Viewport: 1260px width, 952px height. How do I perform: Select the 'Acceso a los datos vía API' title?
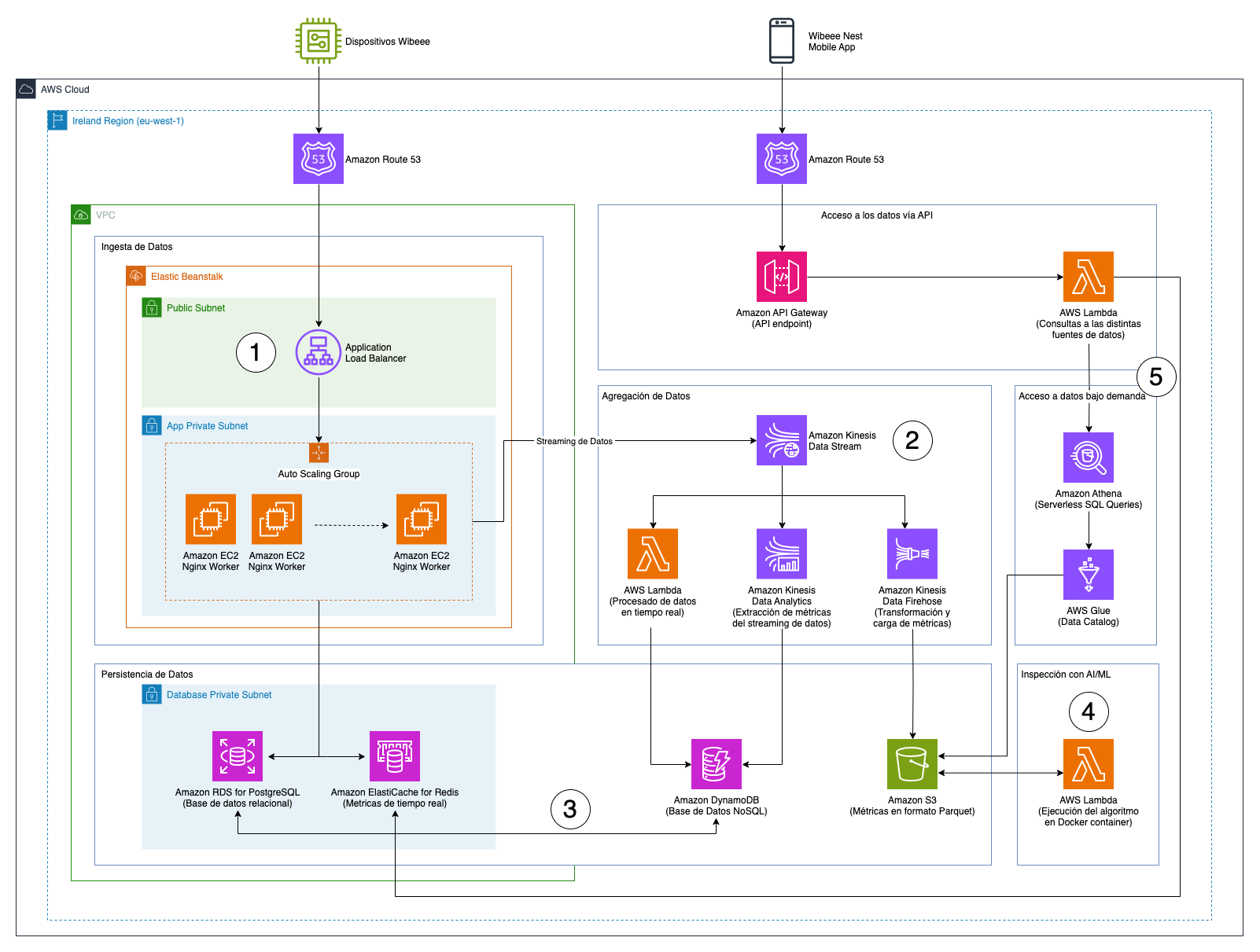point(877,215)
